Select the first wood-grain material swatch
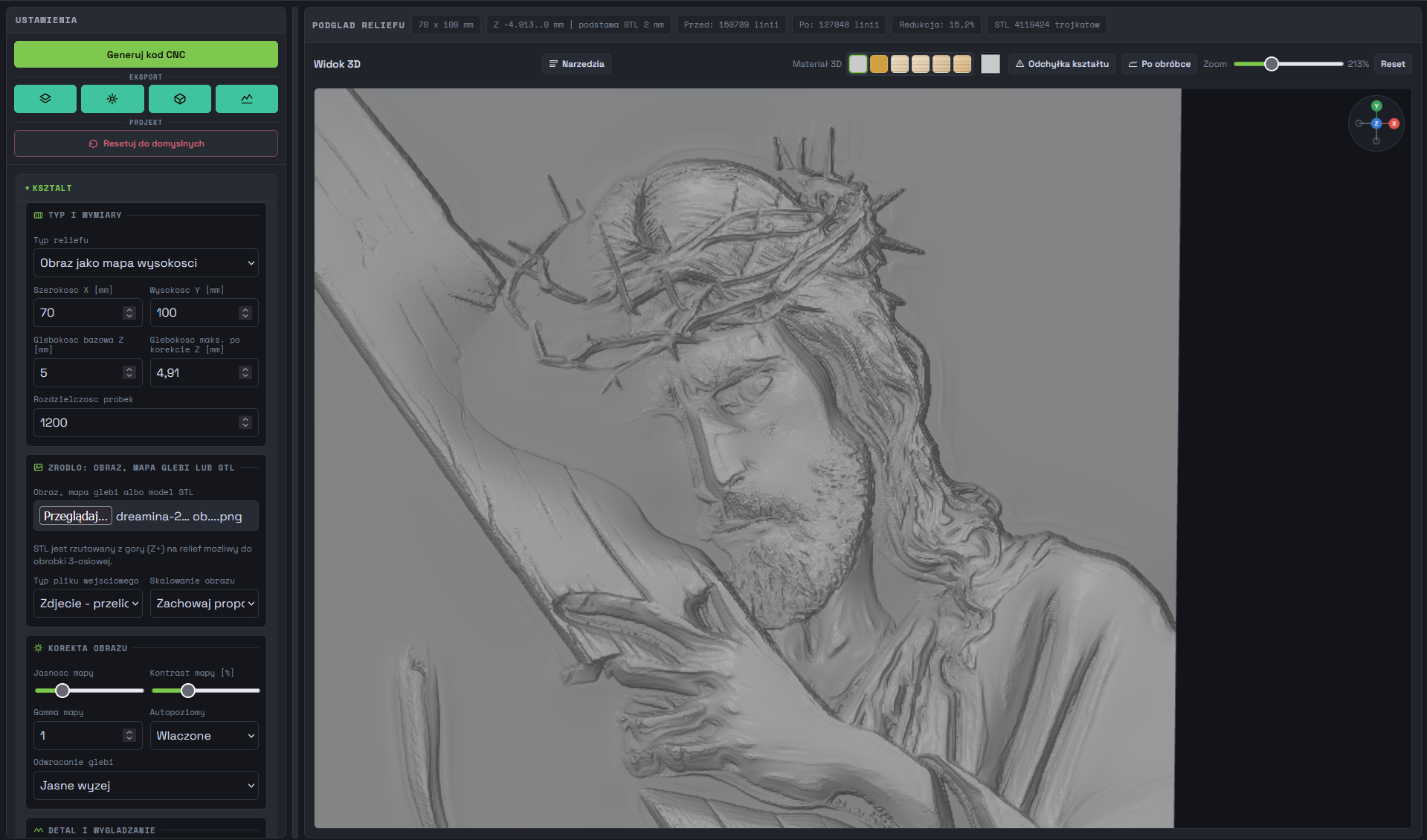The width and height of the screenshot is (1427, 840). (x=900, y=64)
